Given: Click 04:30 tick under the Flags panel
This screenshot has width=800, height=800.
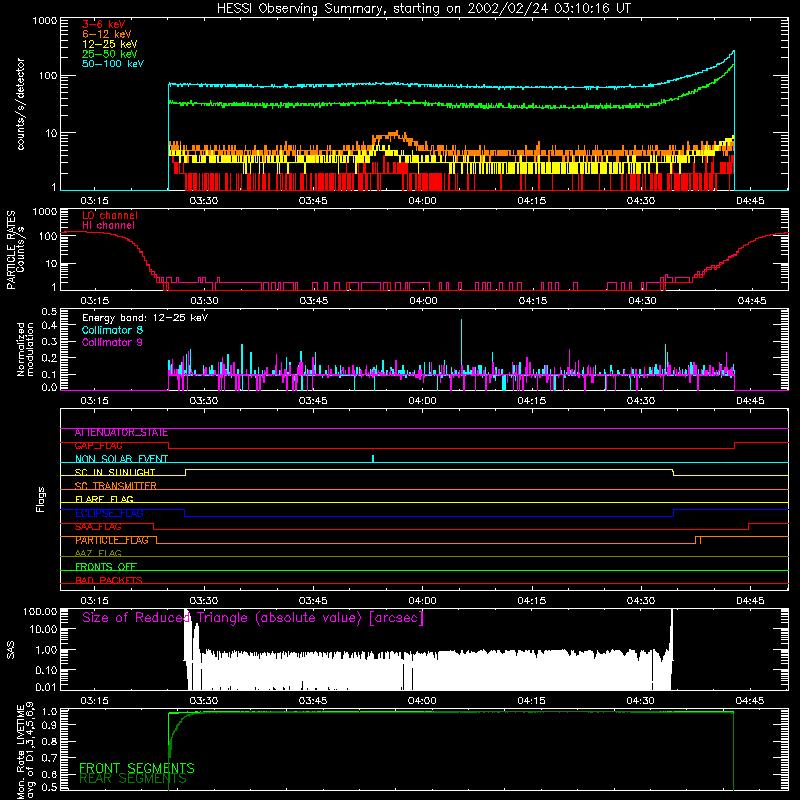Looking at the screenshot, I should click(641, 601).
